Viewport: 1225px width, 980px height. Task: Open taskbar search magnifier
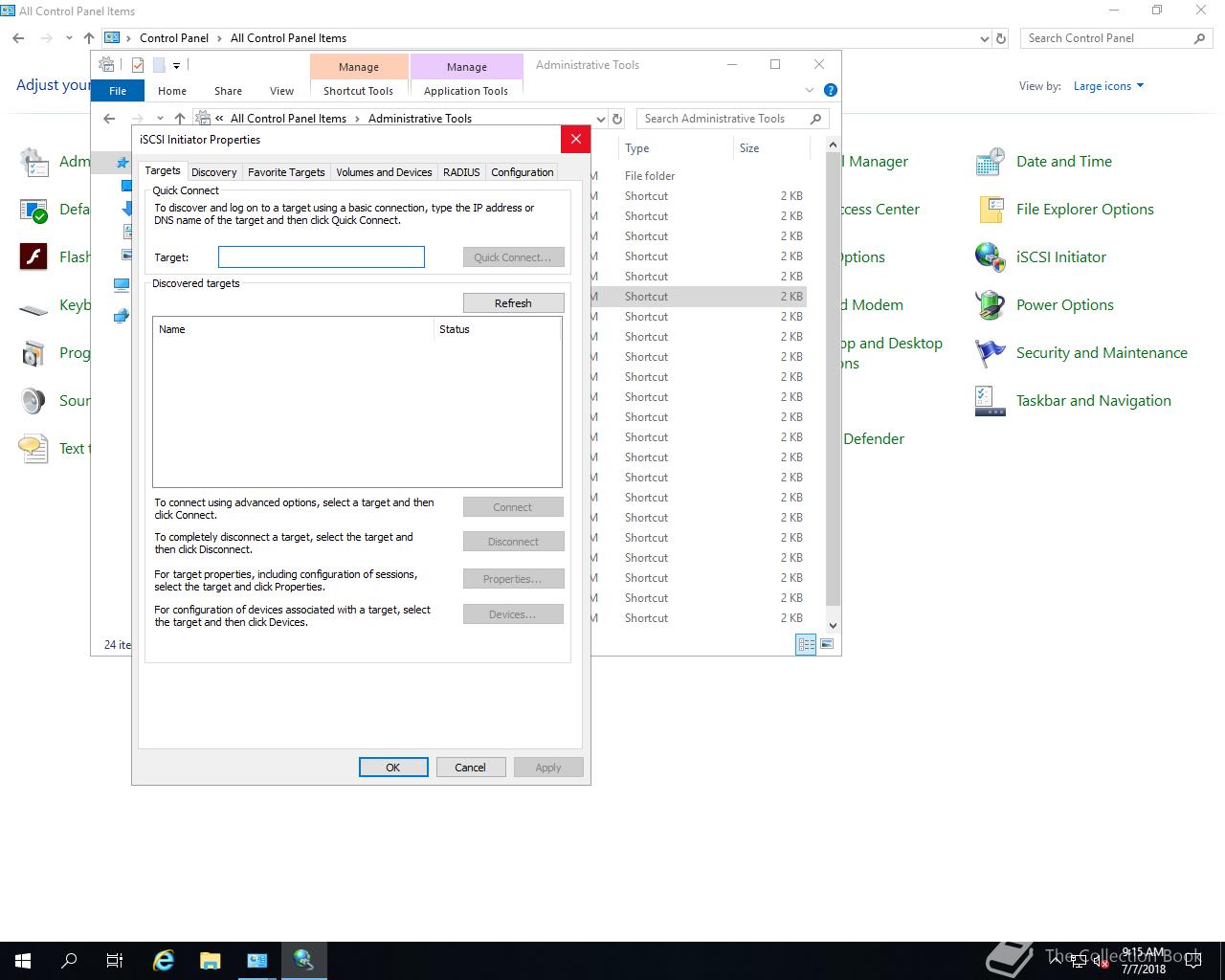coord(69,961)
